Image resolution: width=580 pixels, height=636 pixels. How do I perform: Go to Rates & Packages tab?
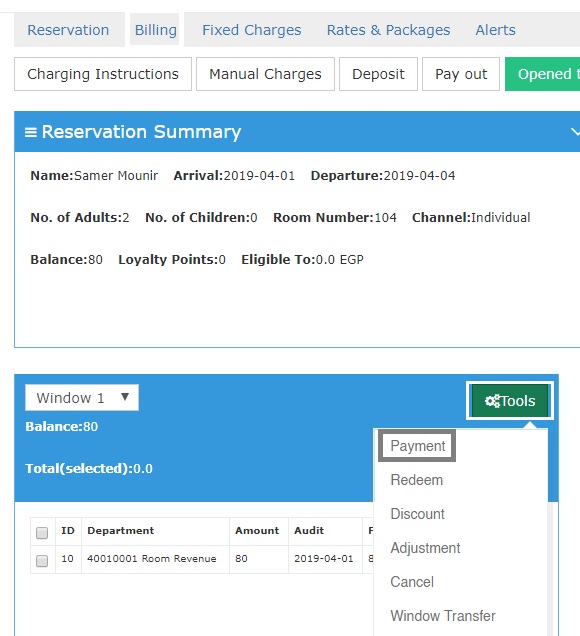pyautogui.click(x=388, y=30)
